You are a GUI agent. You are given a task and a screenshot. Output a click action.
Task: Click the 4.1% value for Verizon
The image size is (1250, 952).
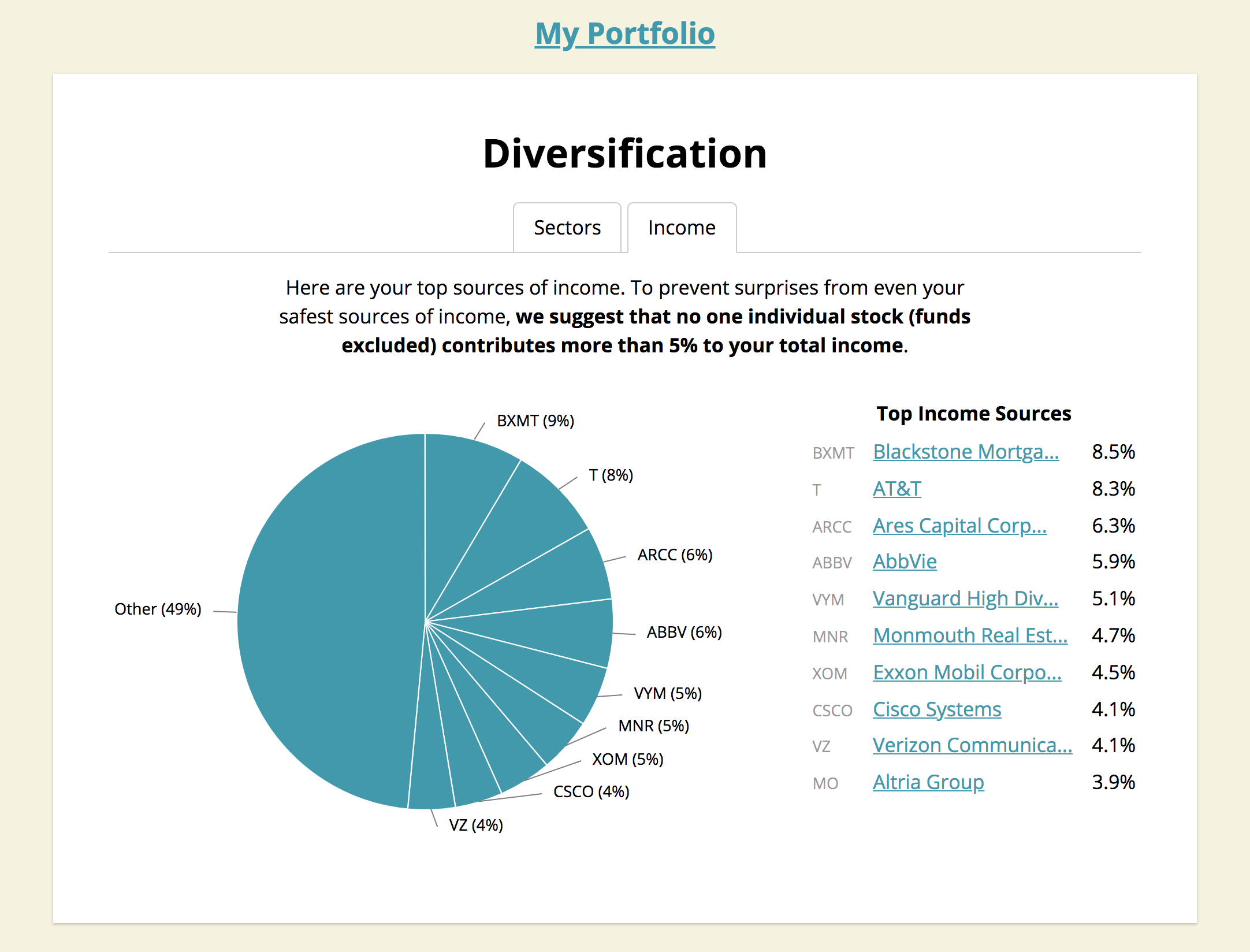(1113, 745)
